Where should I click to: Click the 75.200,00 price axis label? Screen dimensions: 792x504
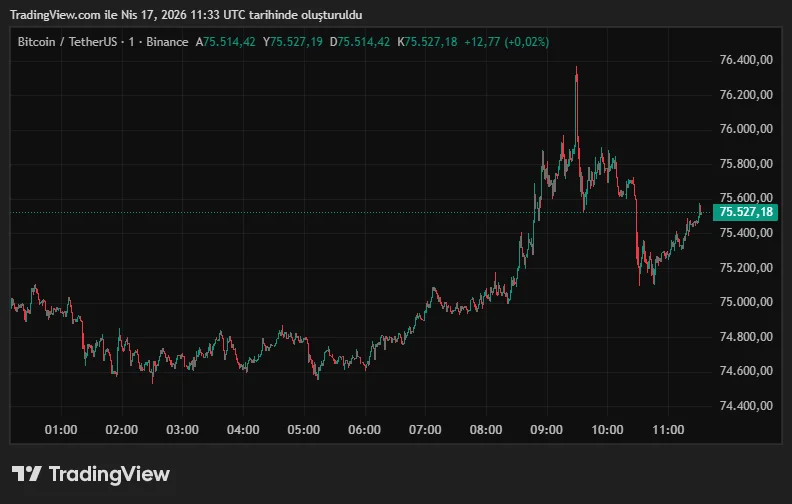(x=746, y=268)
